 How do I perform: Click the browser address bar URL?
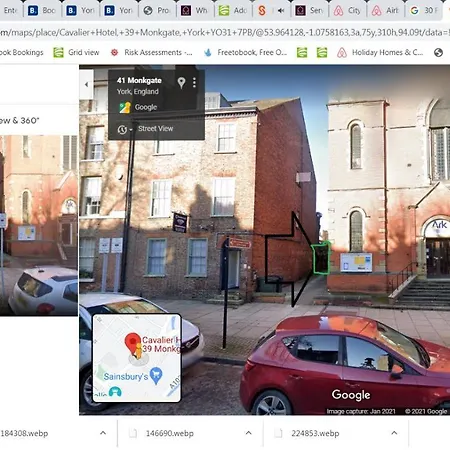[x=225, y=32]
